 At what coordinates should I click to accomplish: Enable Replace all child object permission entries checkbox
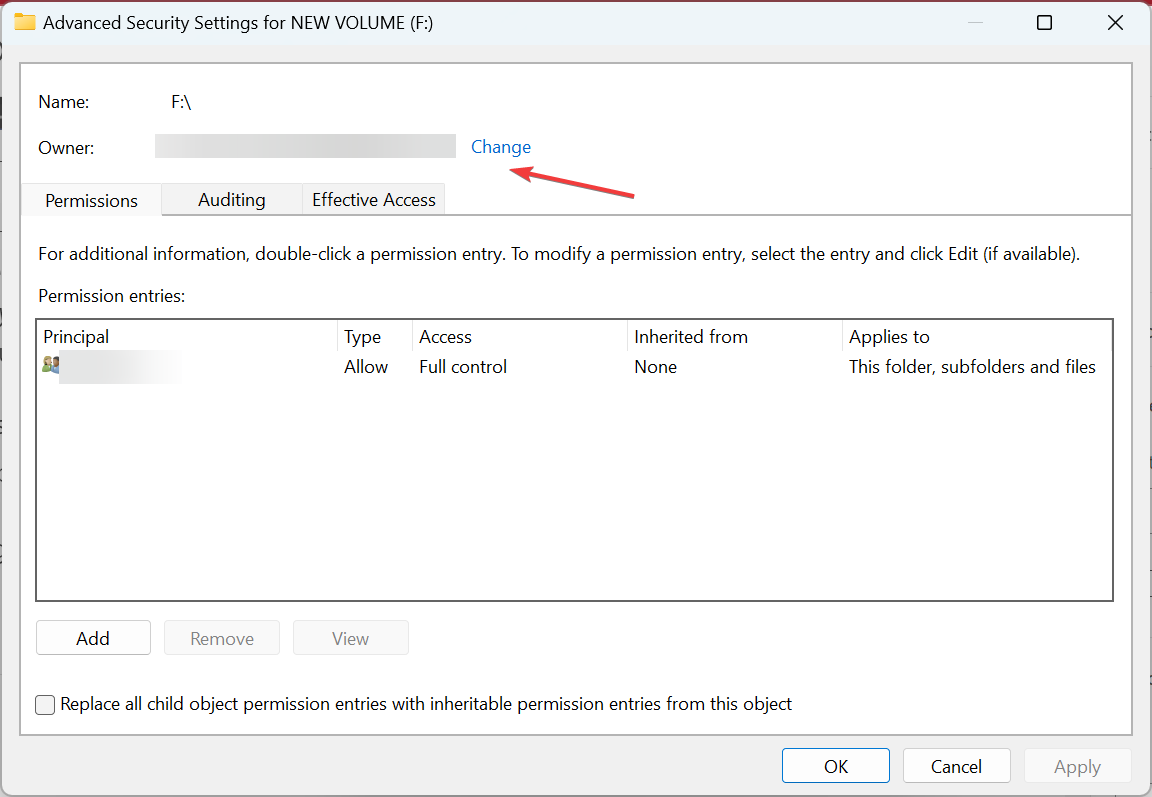point(46,705)
